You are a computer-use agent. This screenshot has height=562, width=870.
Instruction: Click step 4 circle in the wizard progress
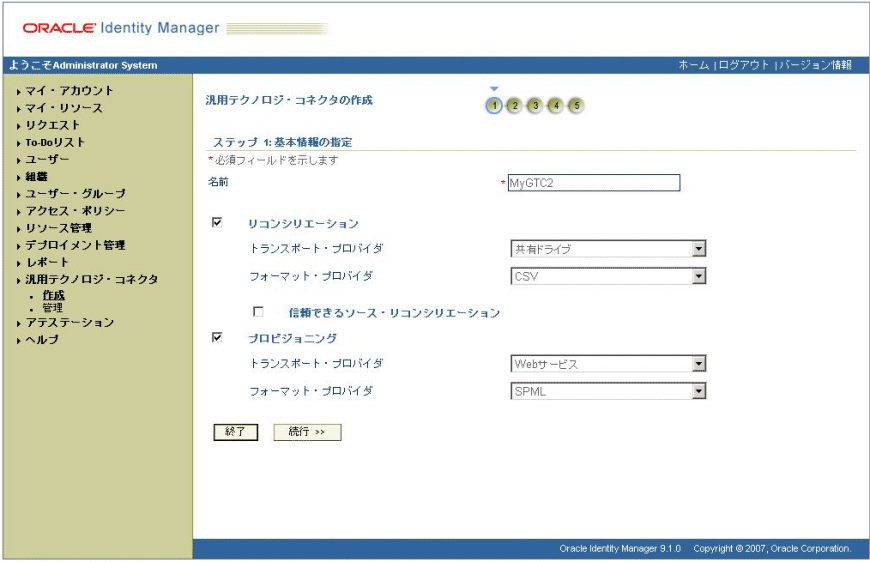(x=555, y=105)
